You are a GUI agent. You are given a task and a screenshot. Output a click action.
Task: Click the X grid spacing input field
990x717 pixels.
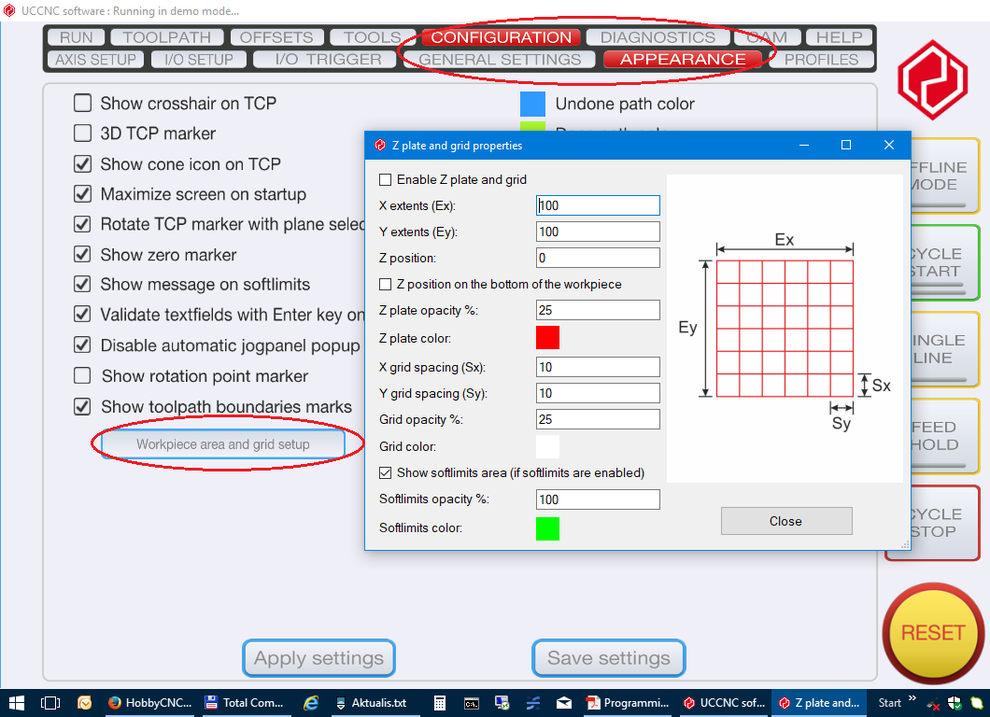[597, 367]
